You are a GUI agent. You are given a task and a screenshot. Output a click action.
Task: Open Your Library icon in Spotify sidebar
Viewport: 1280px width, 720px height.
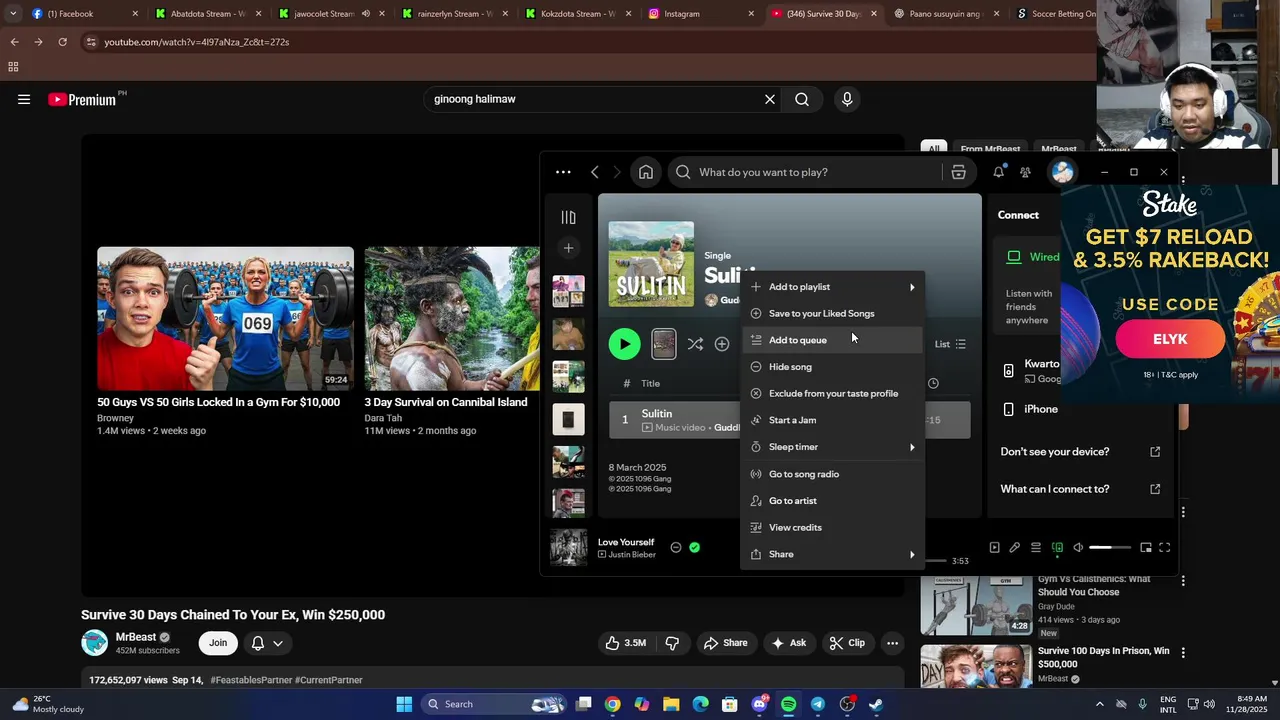(568, 218)
